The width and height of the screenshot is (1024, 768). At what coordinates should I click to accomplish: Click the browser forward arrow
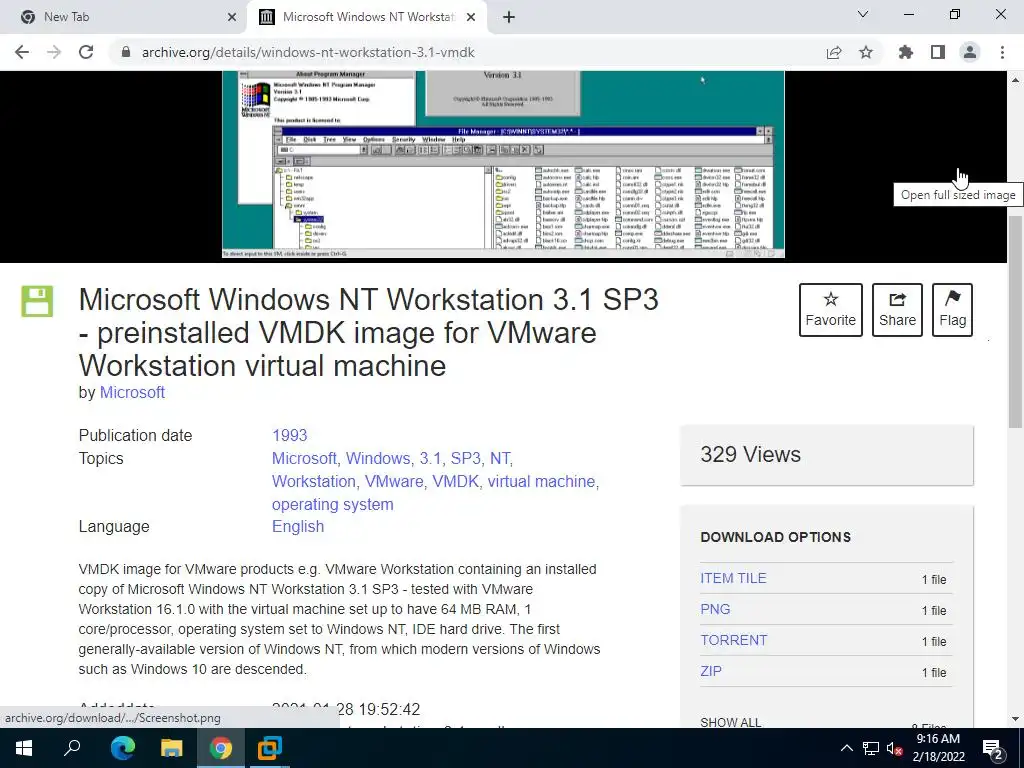54,52
